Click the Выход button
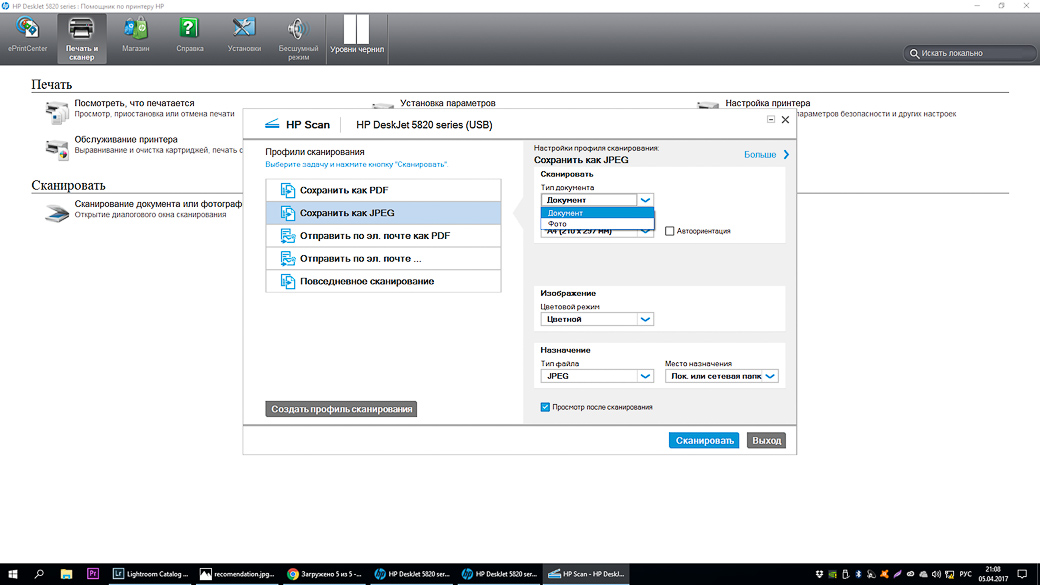This screenshot has height=585, width=1040. 766,440
